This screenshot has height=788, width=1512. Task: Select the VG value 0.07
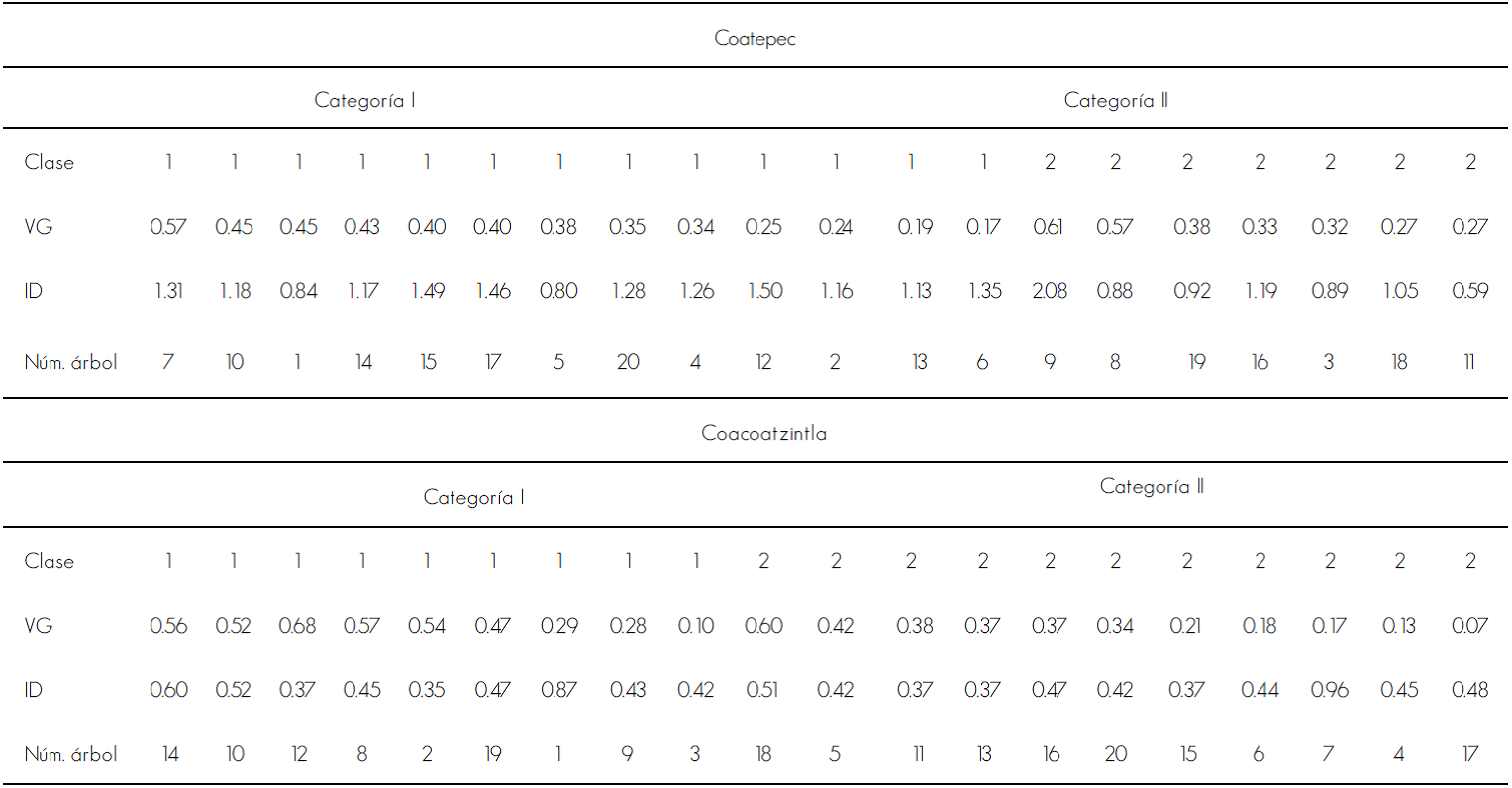tap(1469, 626)
